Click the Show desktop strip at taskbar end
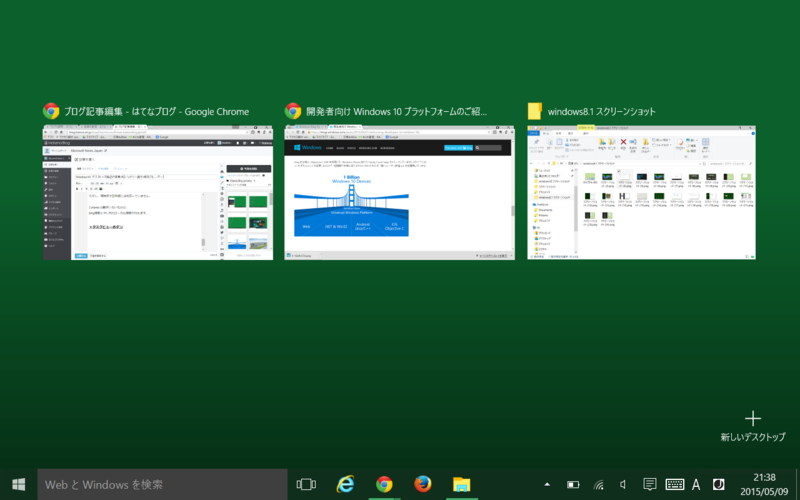Screen dimensions: 800x500 pyautogui.click(x=797, y=484)
